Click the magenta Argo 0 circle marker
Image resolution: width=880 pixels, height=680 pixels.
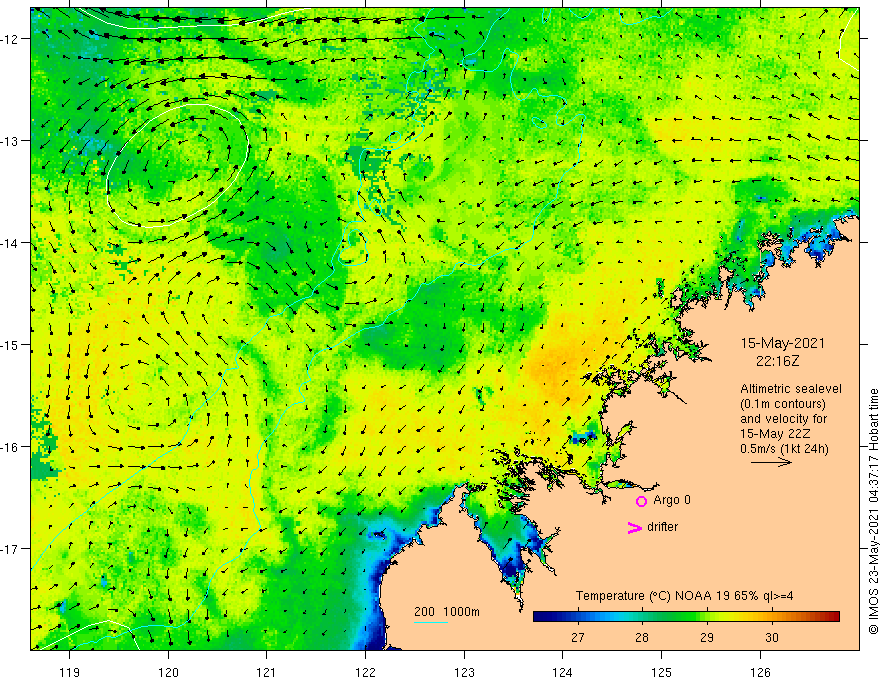point(641,501)
